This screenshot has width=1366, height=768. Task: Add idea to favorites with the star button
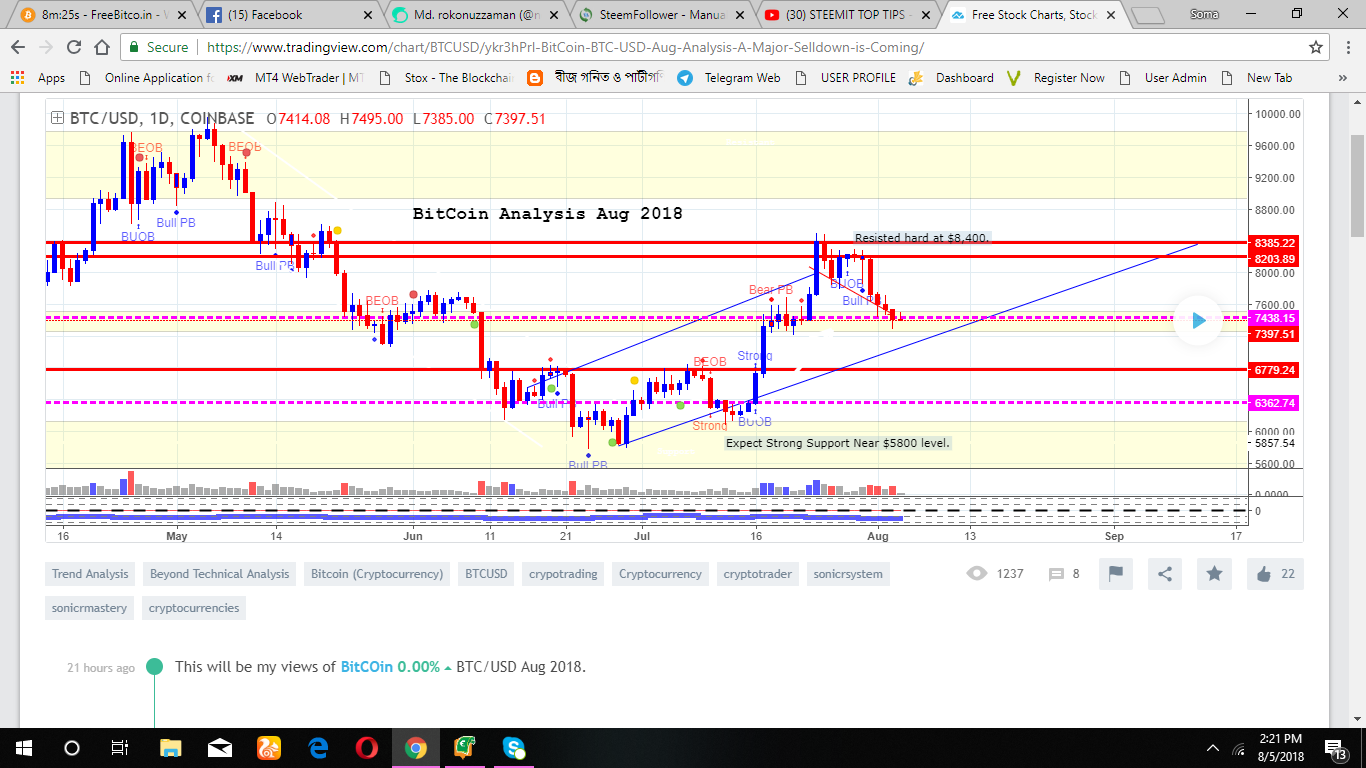1214,574
